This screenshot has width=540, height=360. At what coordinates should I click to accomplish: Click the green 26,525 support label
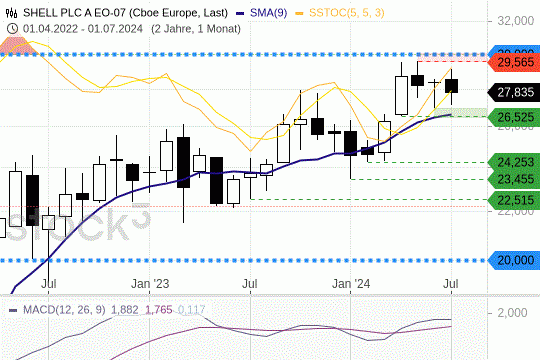(514, 117)
